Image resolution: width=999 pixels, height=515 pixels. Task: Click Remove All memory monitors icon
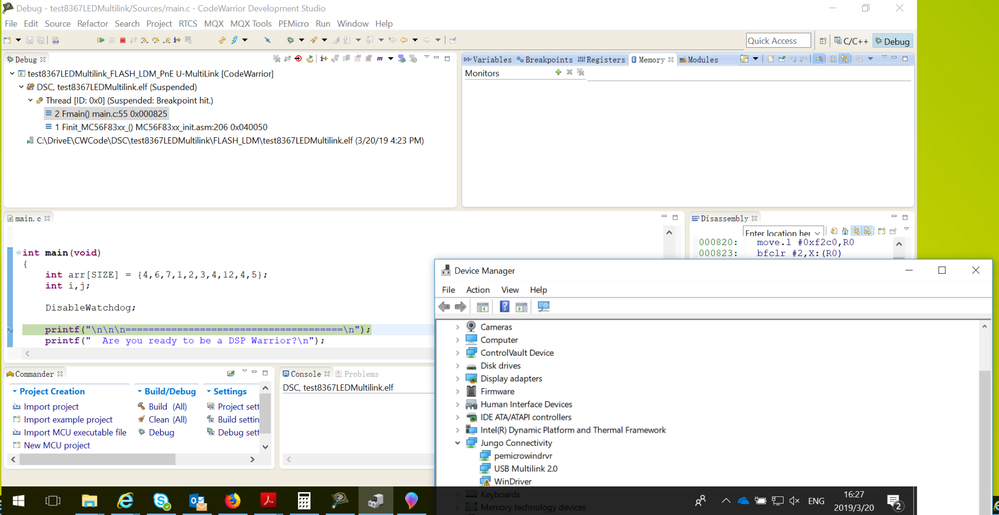[x=580, y=72]
